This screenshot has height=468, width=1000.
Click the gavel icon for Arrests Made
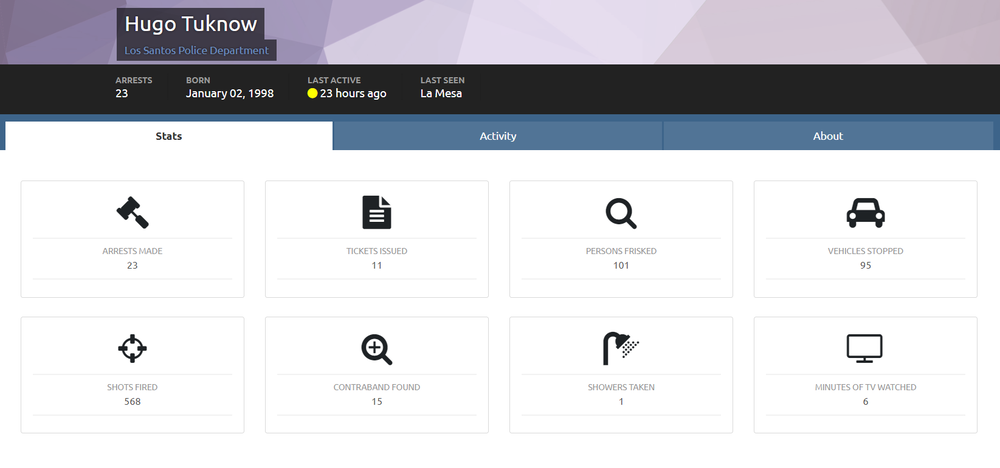tap(133, 212)
